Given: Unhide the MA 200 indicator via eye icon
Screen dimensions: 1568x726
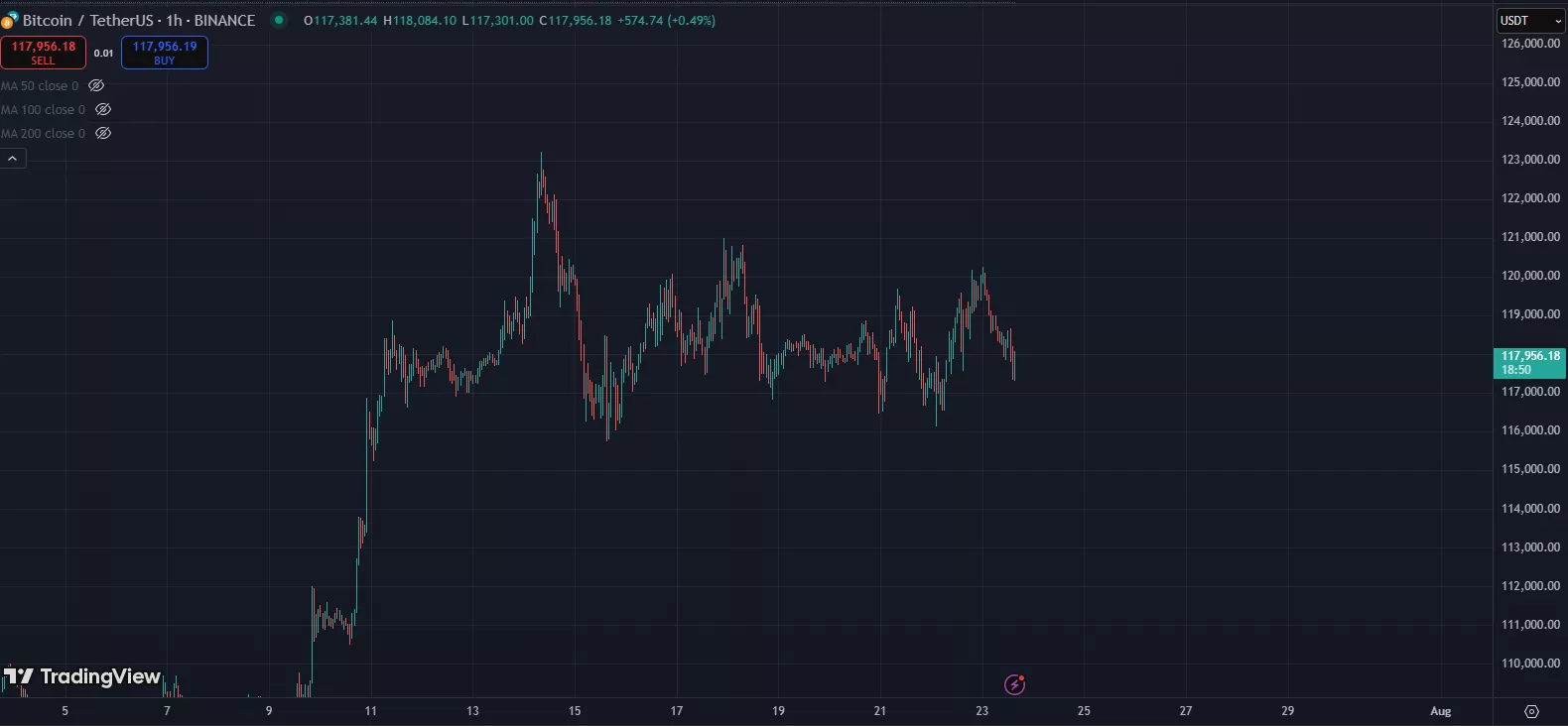Looking at the screenshot, I should (x=103, y=134).
